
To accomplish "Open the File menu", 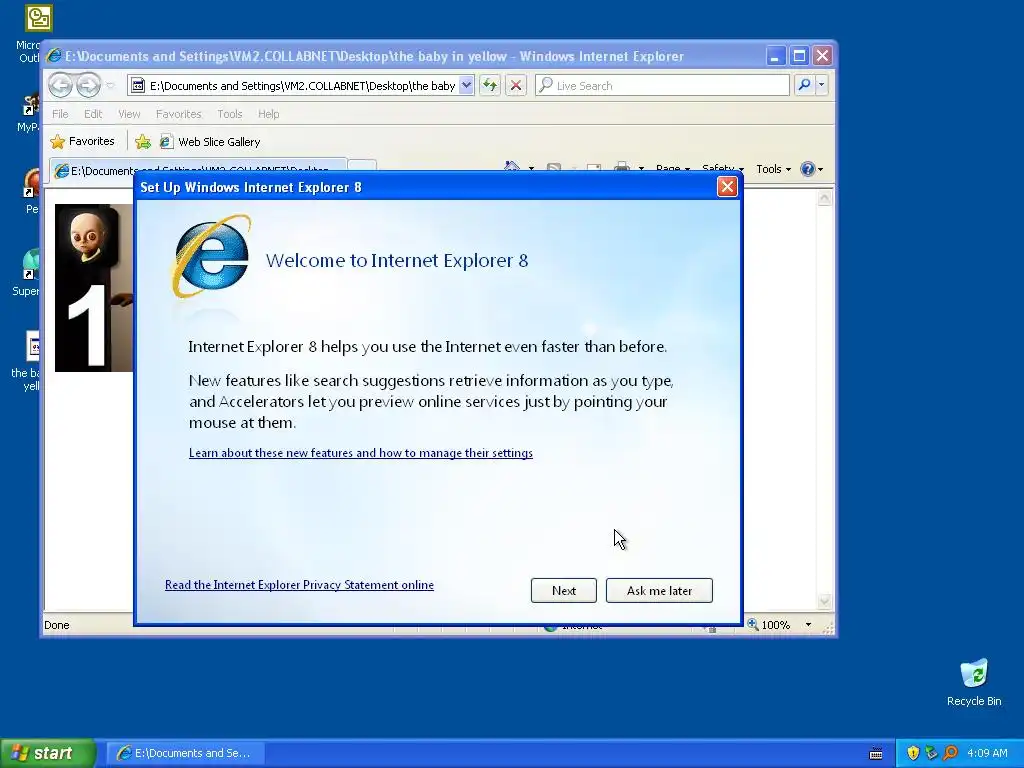I will coord(60,114).
